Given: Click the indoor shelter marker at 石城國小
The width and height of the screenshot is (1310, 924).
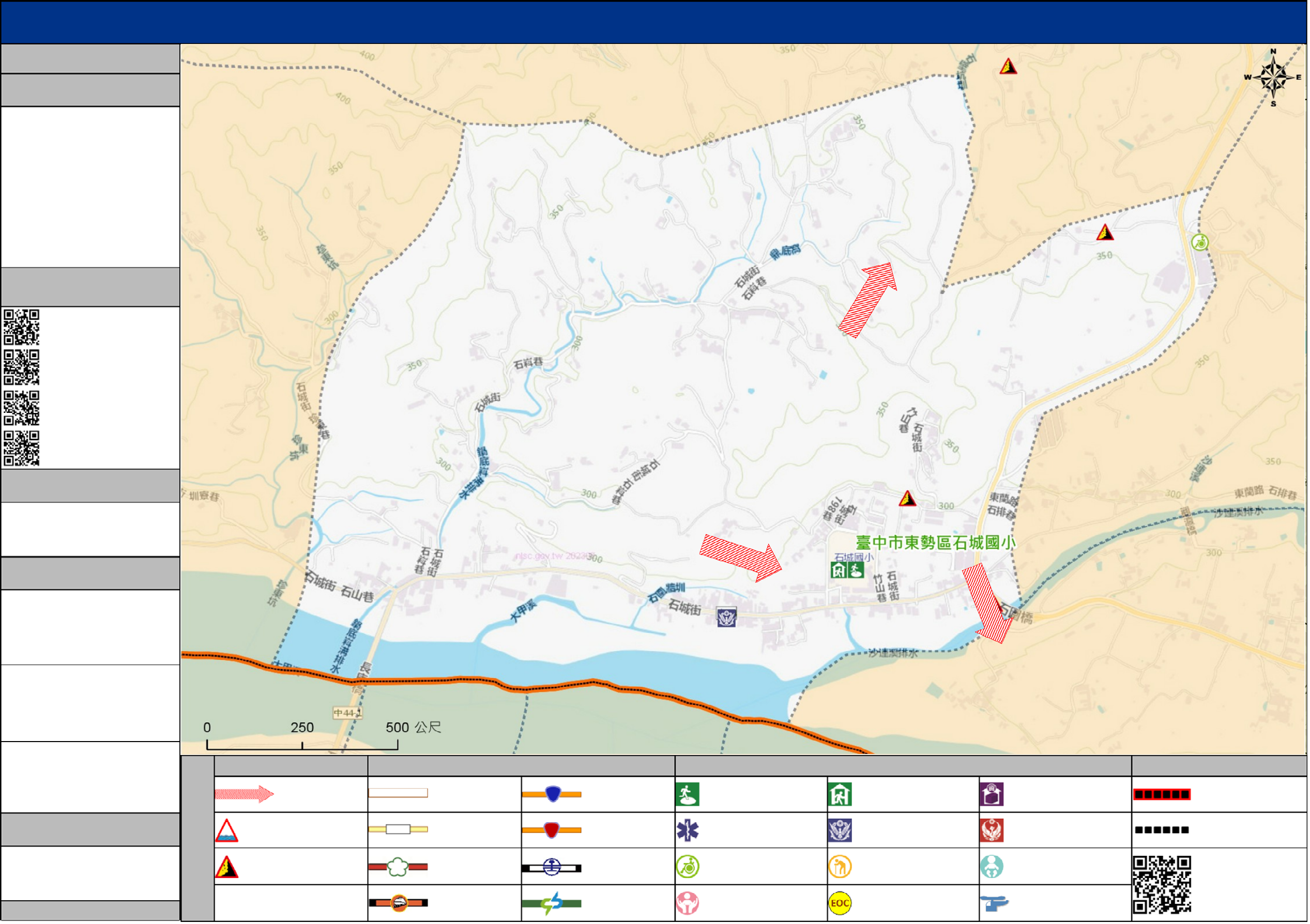Looking at the screenshot, I should [x=839, y=571].
